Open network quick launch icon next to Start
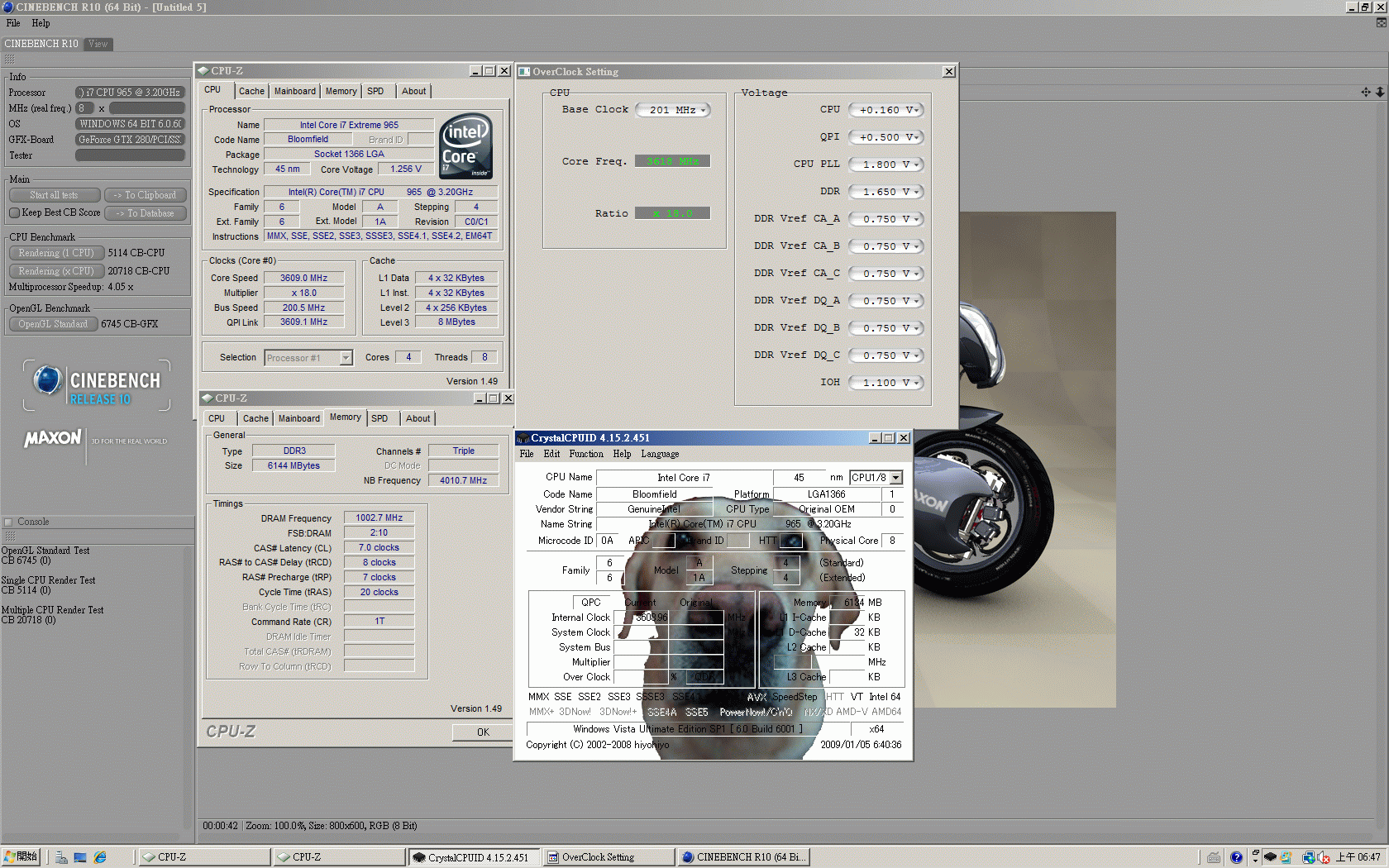This screenshot has width=1389, height=868. tap(61, 857)
